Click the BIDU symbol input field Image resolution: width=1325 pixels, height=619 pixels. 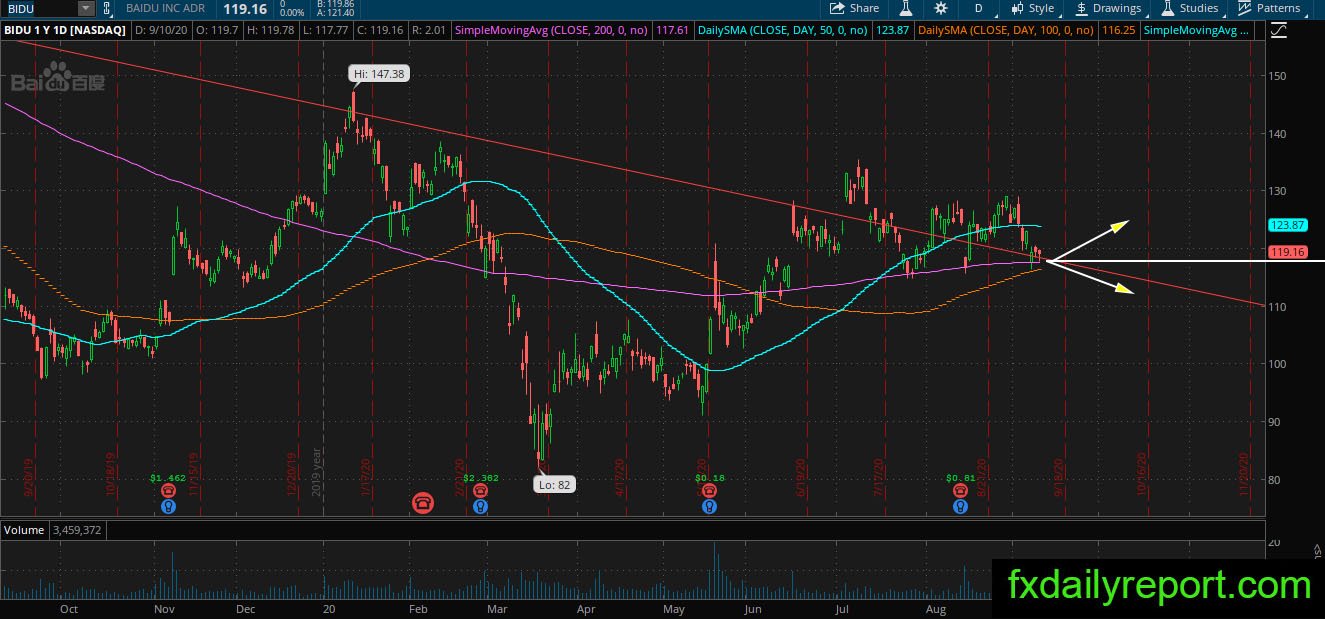click(x=39, y=8)
